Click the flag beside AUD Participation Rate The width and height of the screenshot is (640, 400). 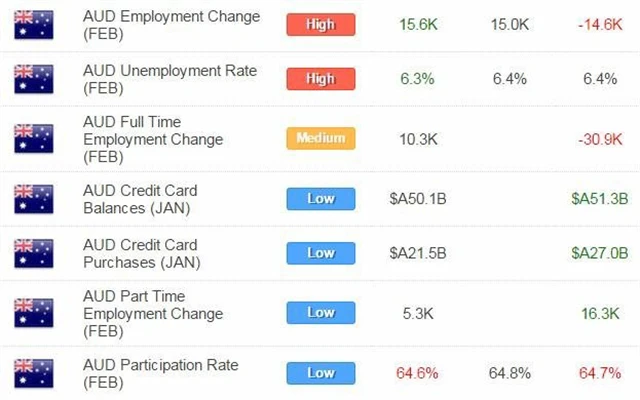[34, 373]
